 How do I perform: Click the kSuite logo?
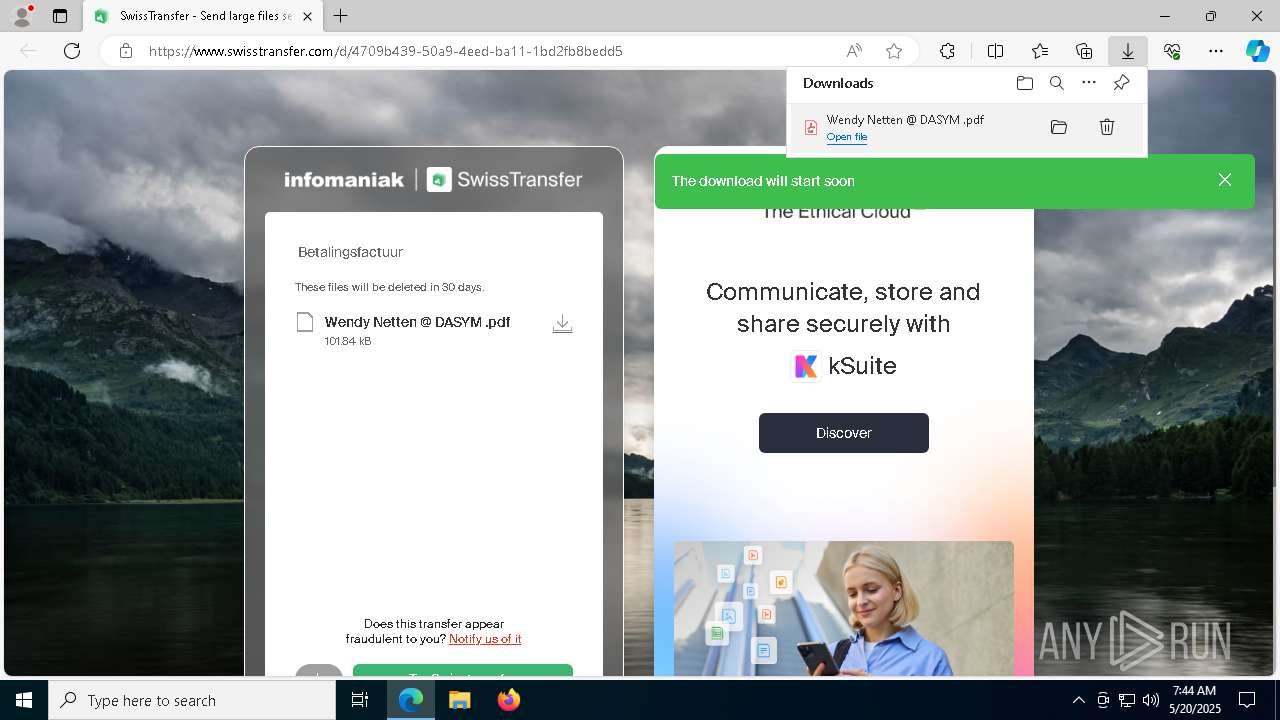pos(843,366)
